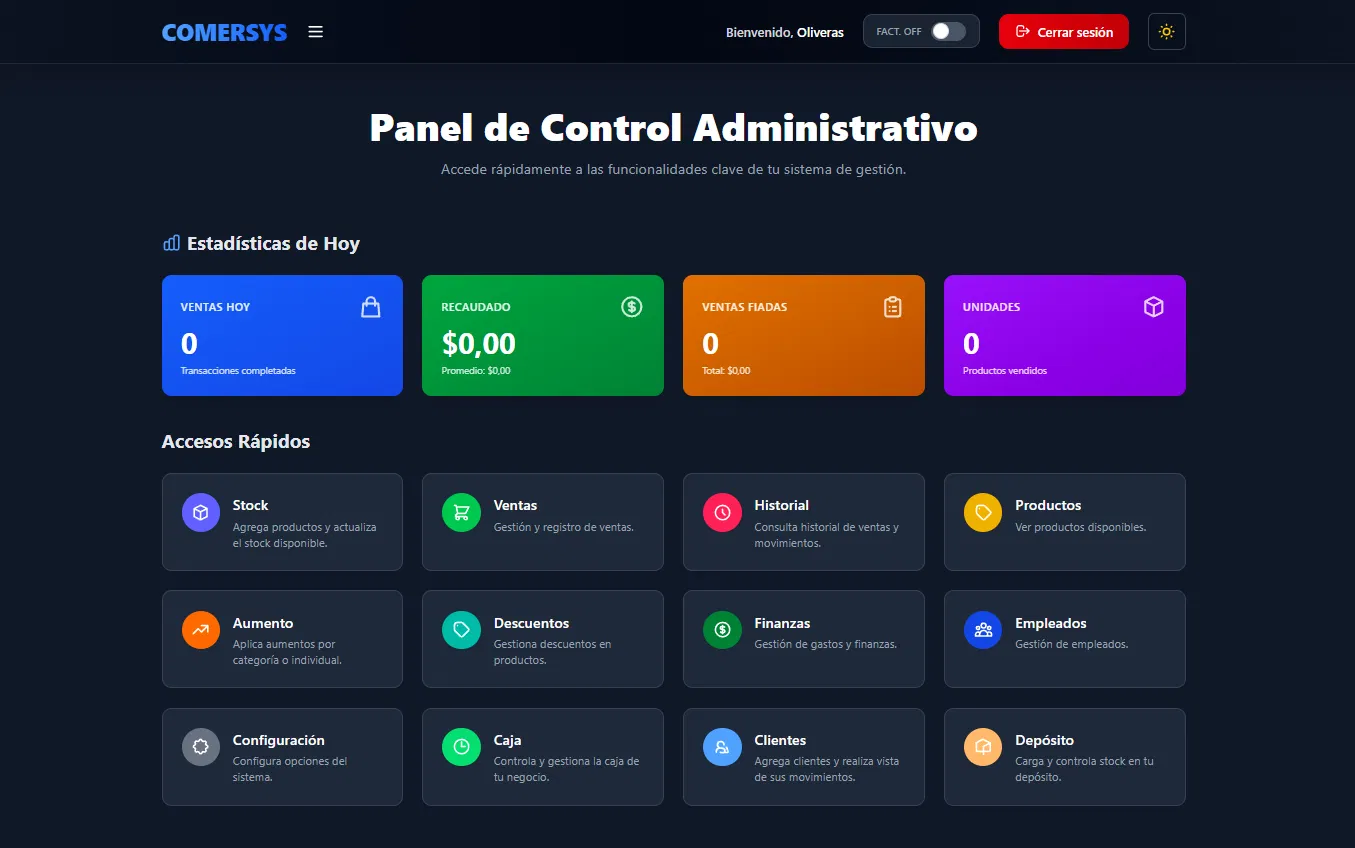Image resolution: width=1355 pixels, height=848 pixels.
Task: Open the Aumento card title
Action: click(263, 623)
